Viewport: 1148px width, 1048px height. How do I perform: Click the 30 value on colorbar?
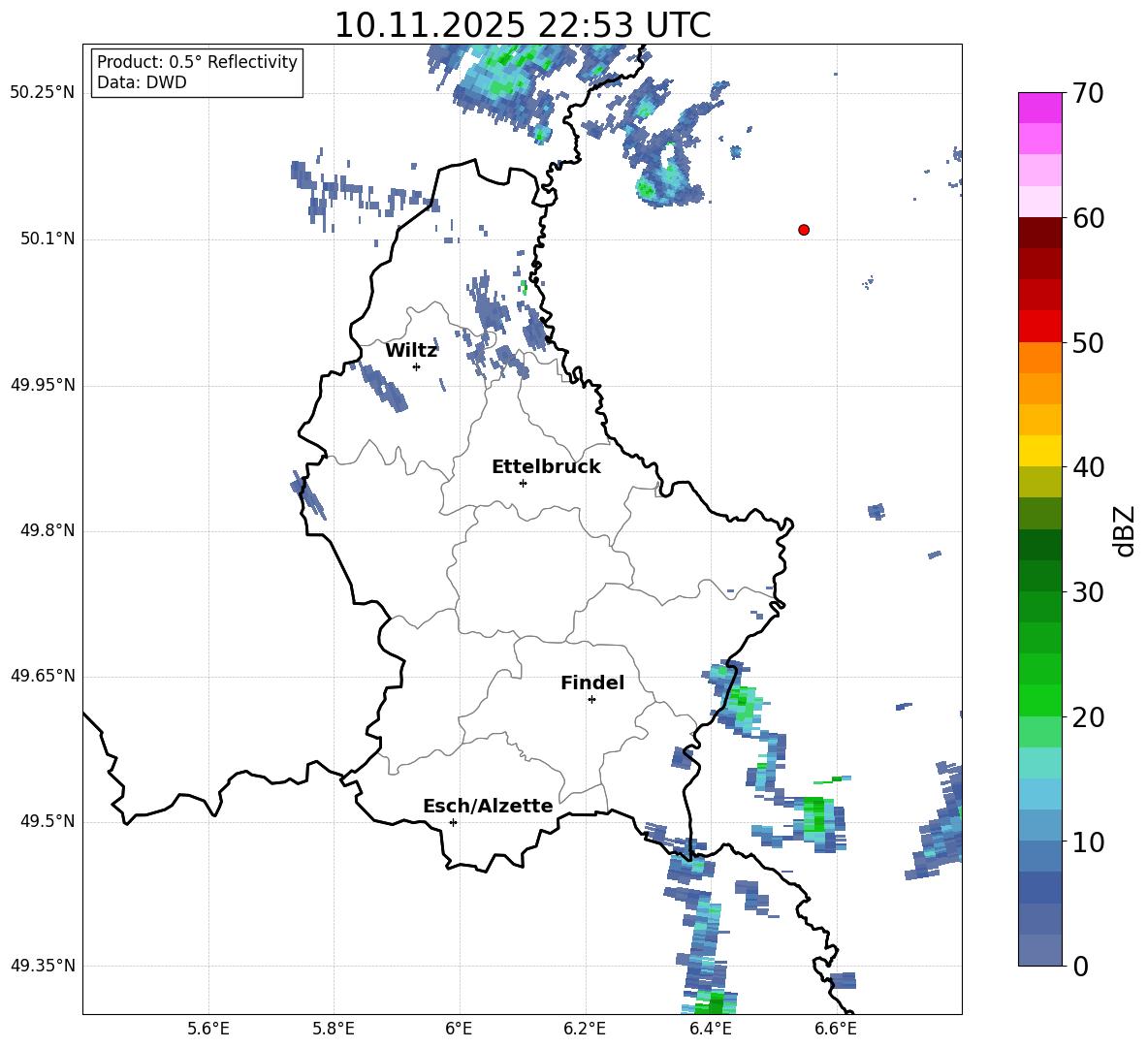[1088, 592]
